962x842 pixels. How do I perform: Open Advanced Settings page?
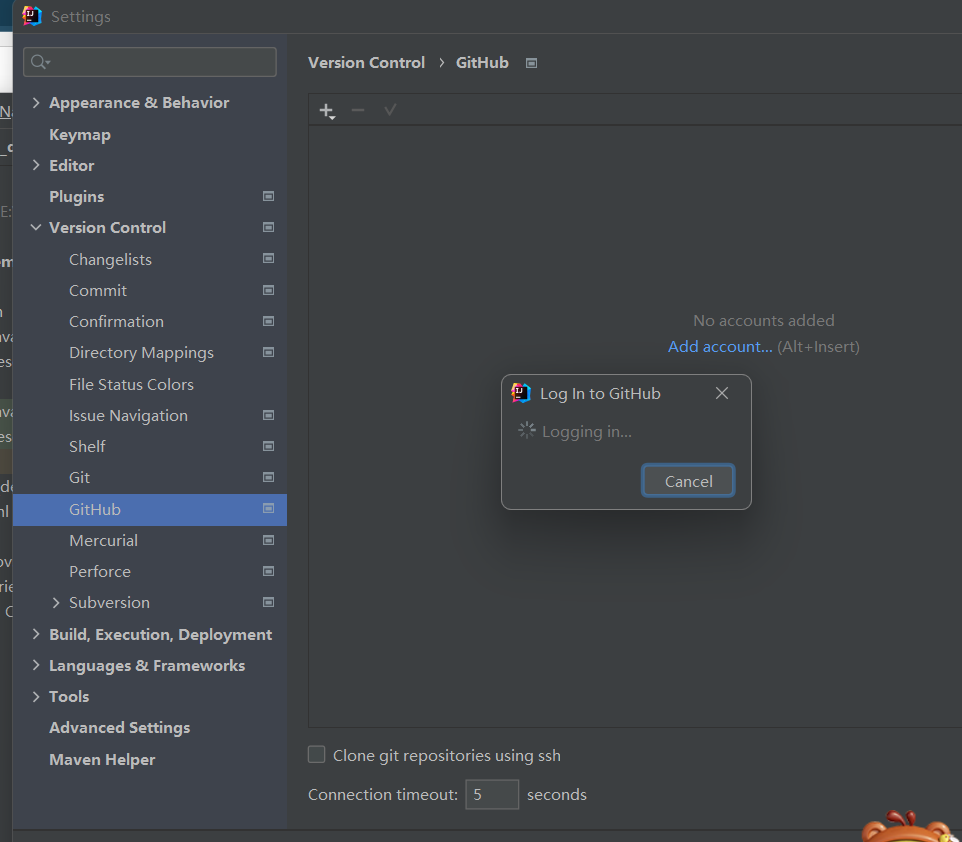coord(120,728)
